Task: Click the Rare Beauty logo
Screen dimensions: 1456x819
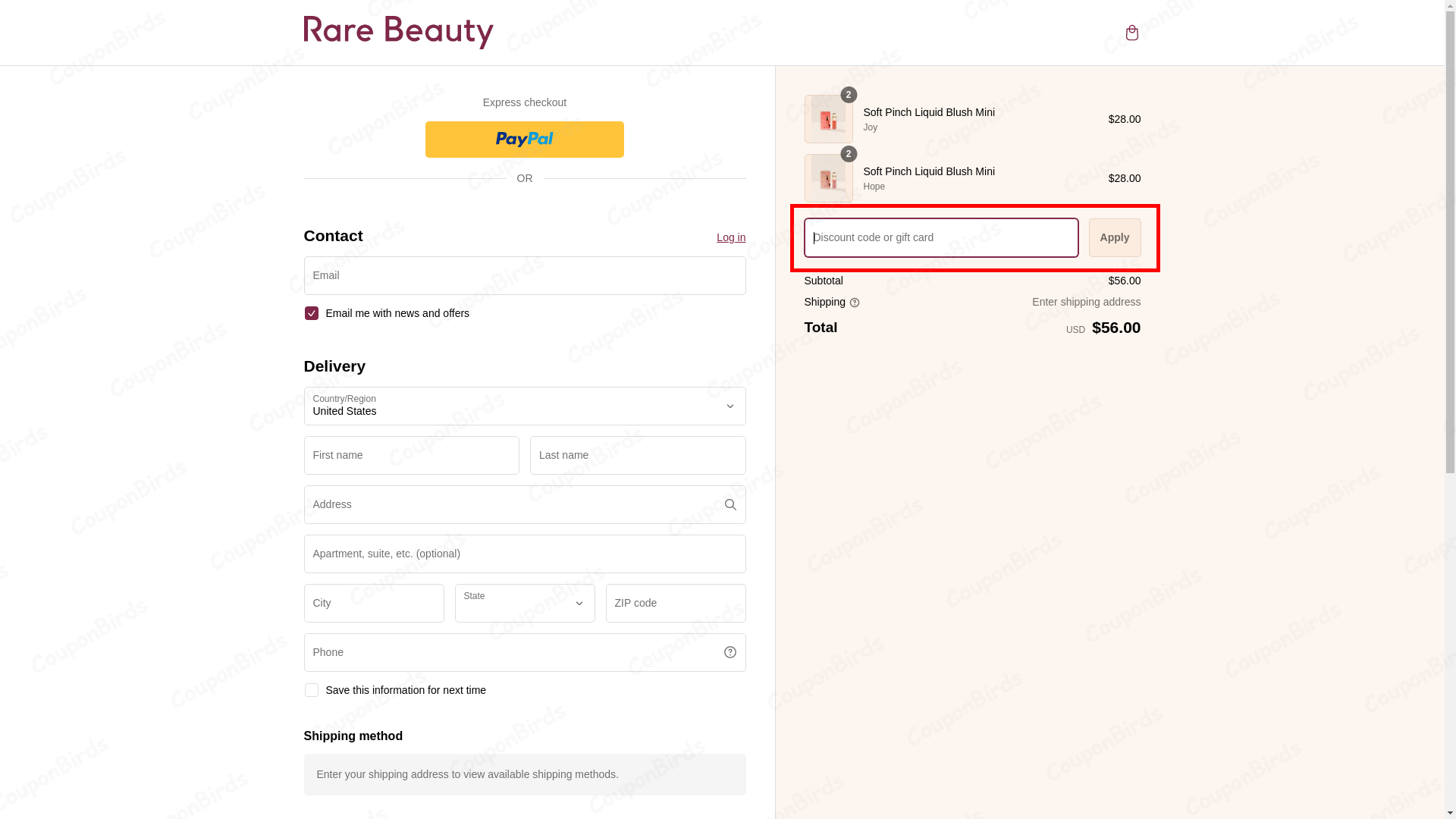Action: [x=398, y=31]
